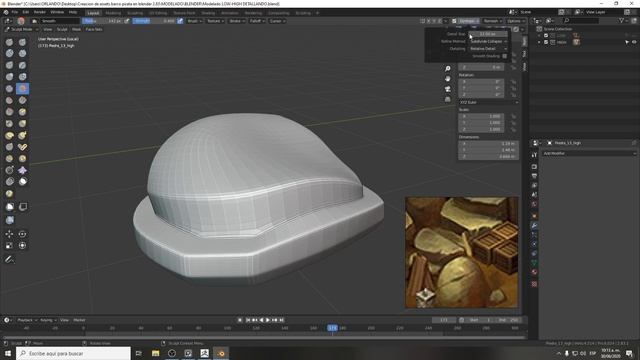The image size is (640, 360).
Task: Open the Texture dropdown
Action: coord(215,21)
